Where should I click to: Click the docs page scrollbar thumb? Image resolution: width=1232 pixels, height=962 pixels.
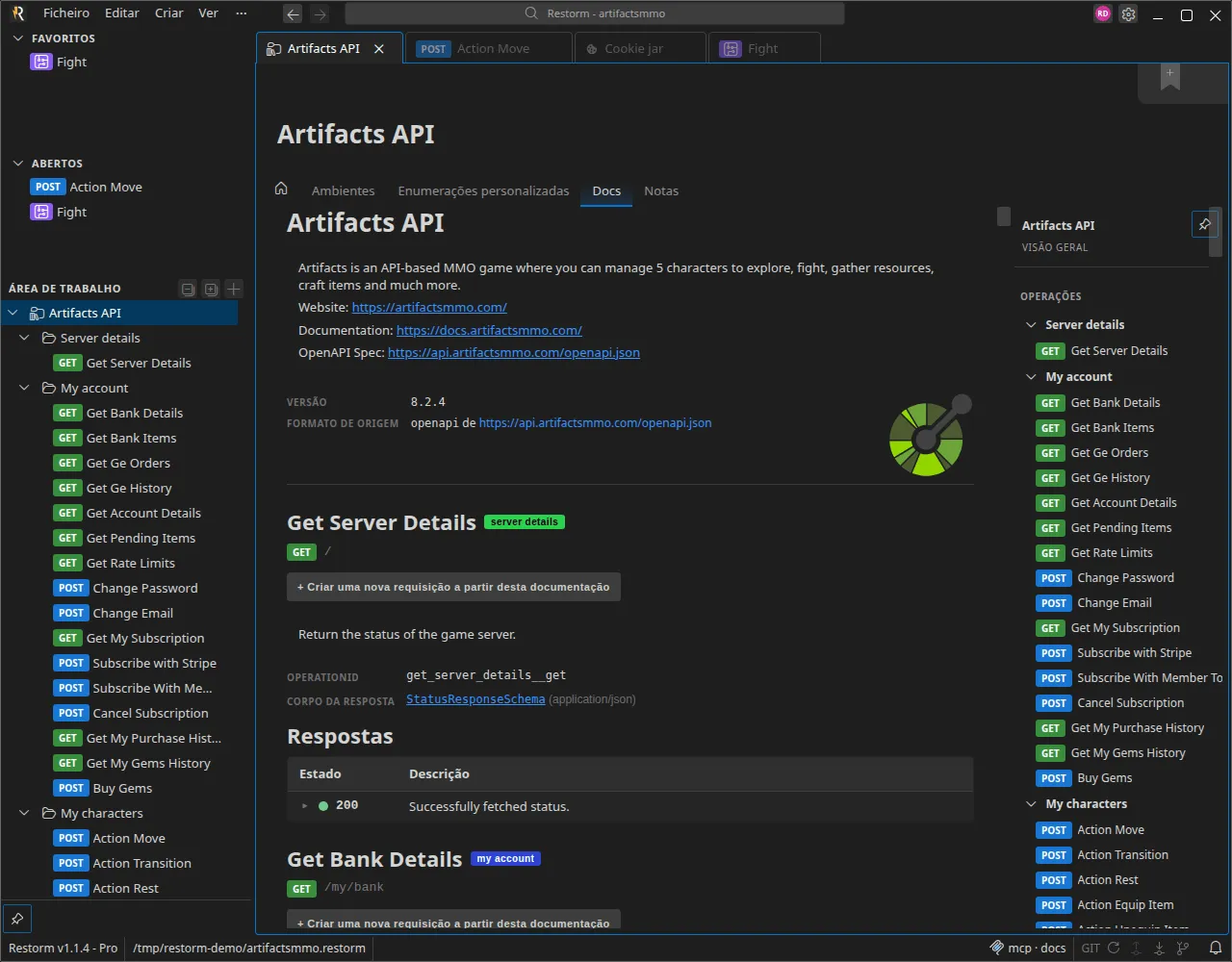[1004, 215]
